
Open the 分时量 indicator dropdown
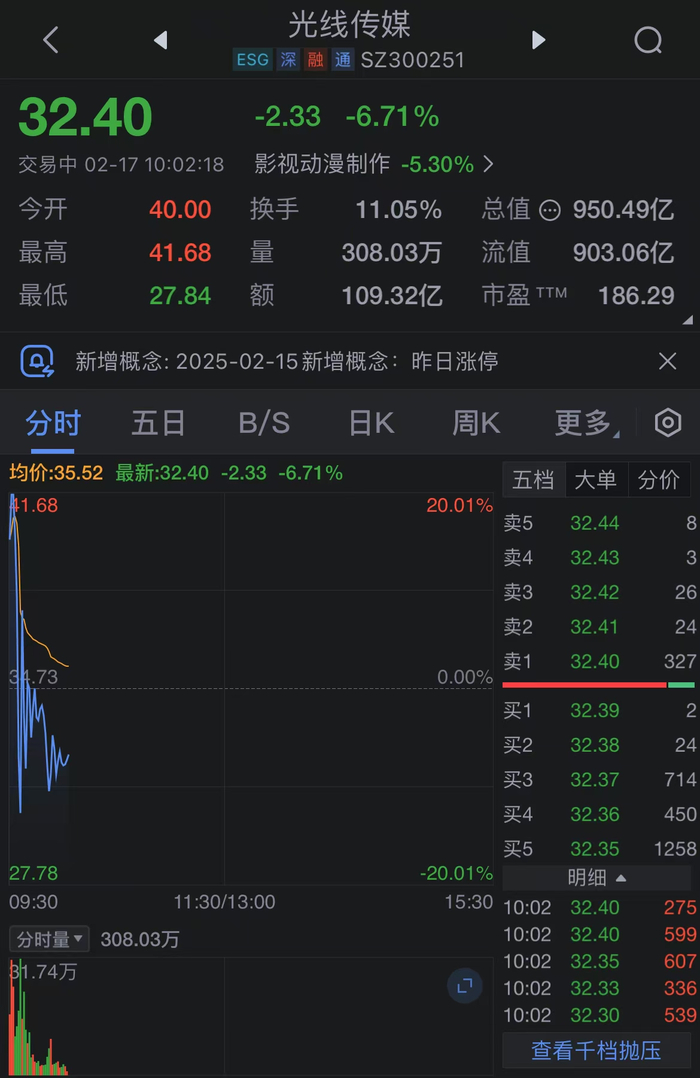click(49, 939)
